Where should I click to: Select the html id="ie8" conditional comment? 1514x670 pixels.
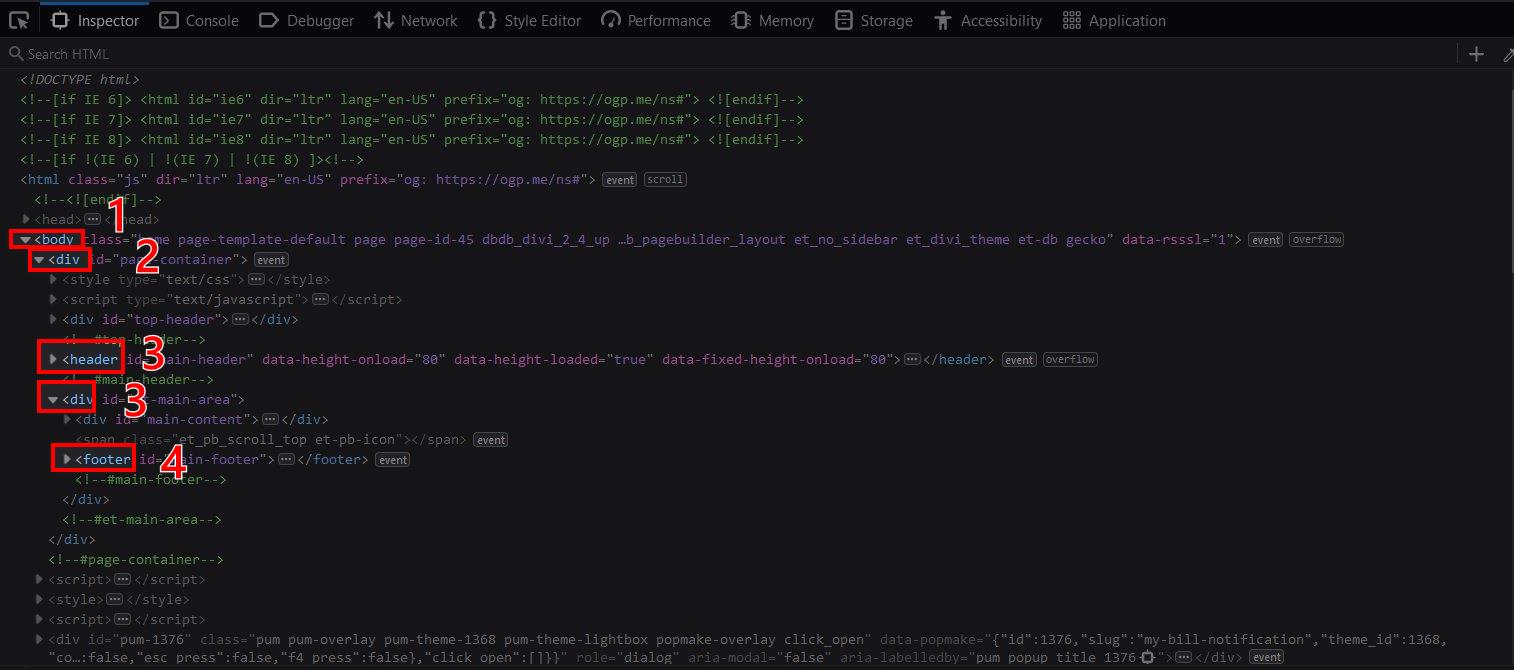412,139
